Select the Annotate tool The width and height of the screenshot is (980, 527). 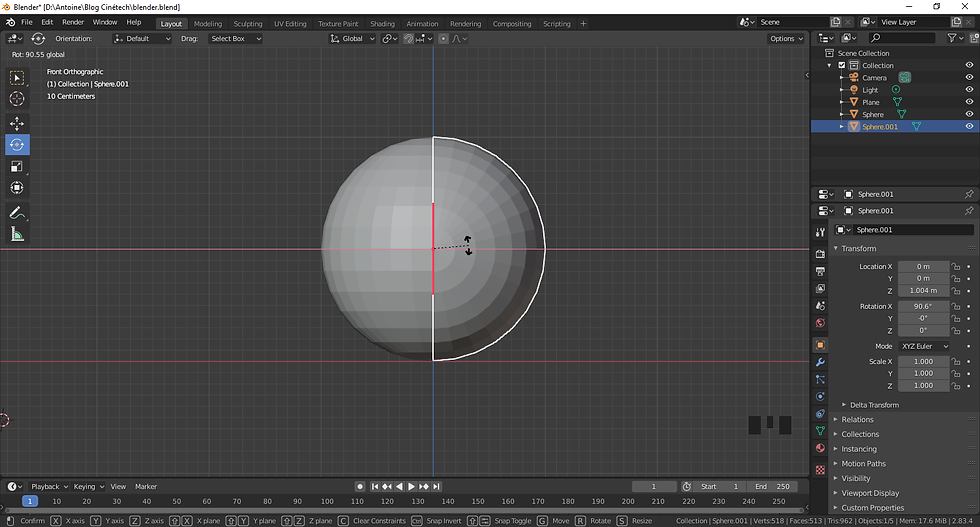coord(17,213)
